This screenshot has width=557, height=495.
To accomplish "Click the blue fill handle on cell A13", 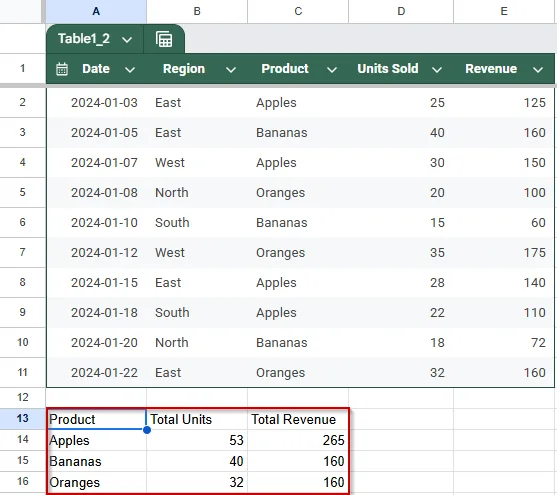I will tap(147, 430).
